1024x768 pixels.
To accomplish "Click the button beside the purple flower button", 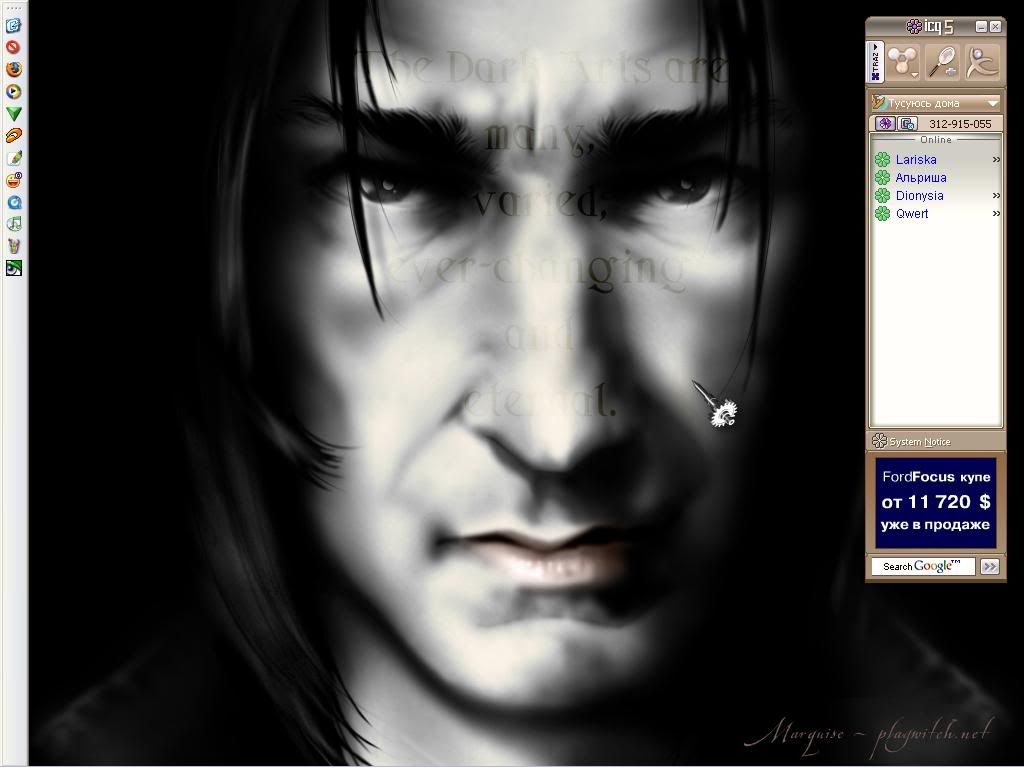I will tap(907, 123).
